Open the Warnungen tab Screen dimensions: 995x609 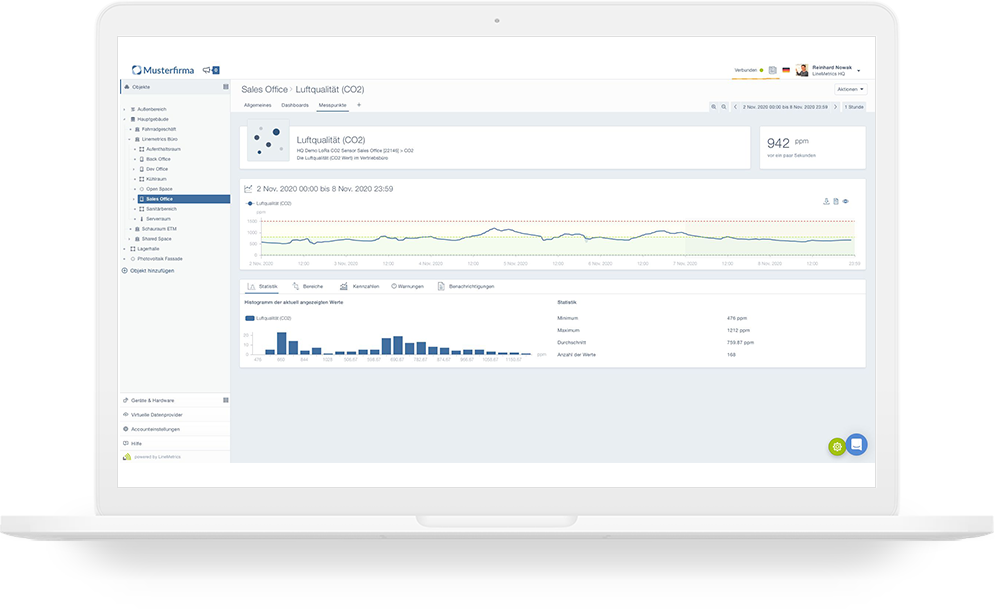tap(408, 286)
